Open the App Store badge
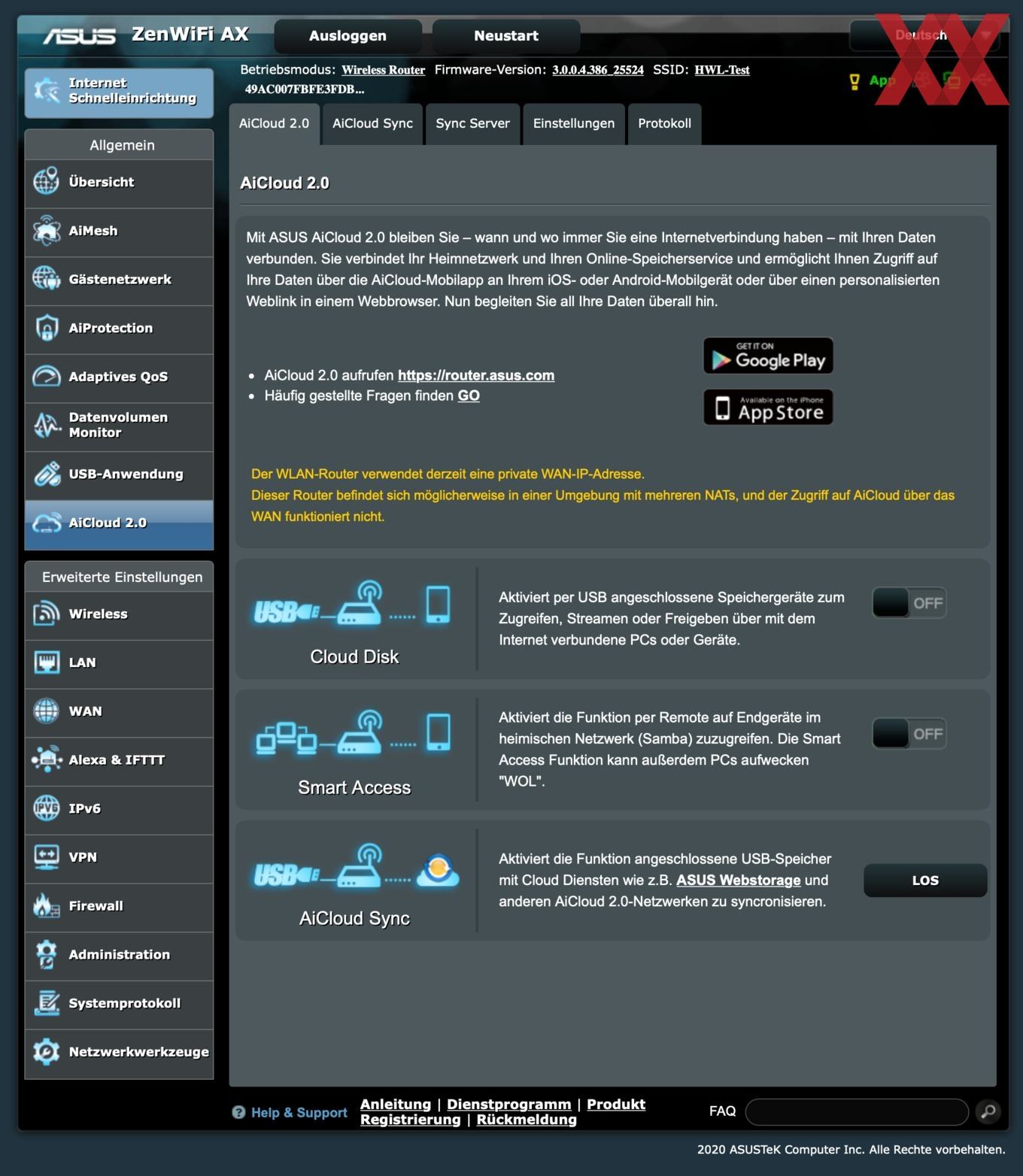Viewport: 1023px width, 1176px height. click(768, 408)
